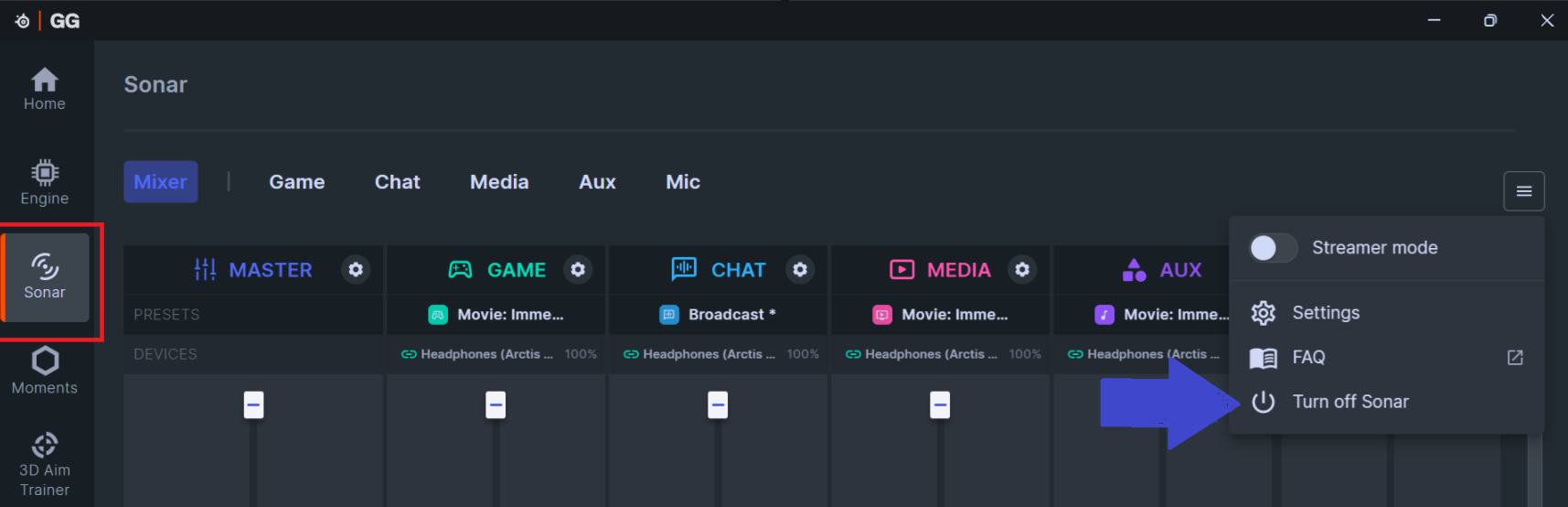1568x507 pixels.
Task: Launch the 3D Aim Trainer
Action: click(44, 464)
